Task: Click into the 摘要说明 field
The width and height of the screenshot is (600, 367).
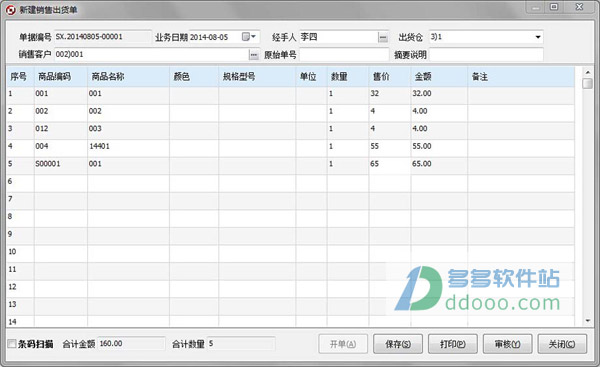Action: pos(486,55)
